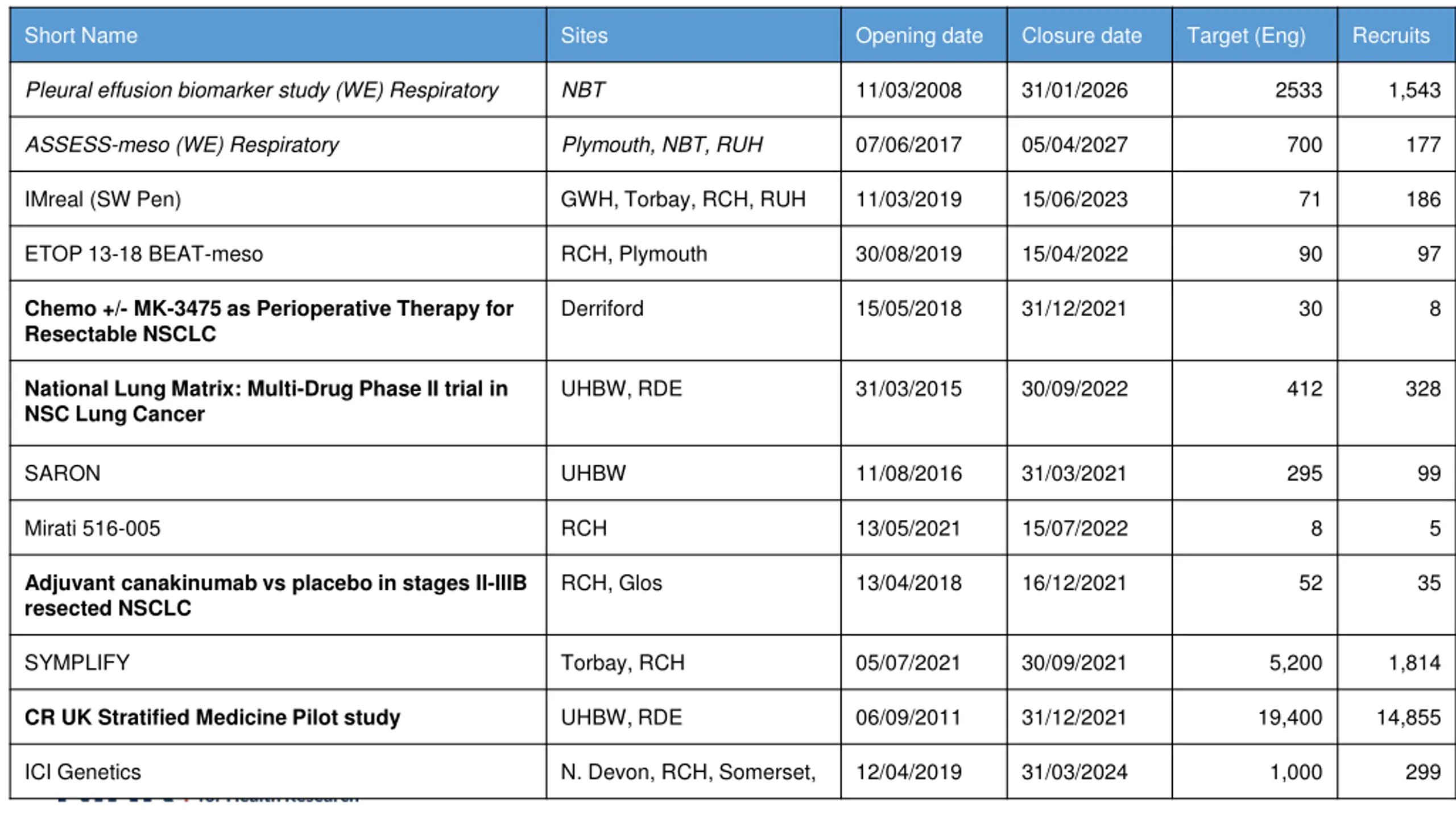1456x819 pixels.
Task: Select the ASSESS-meso (WE) Respiratory study name
Action: [182, 144]
